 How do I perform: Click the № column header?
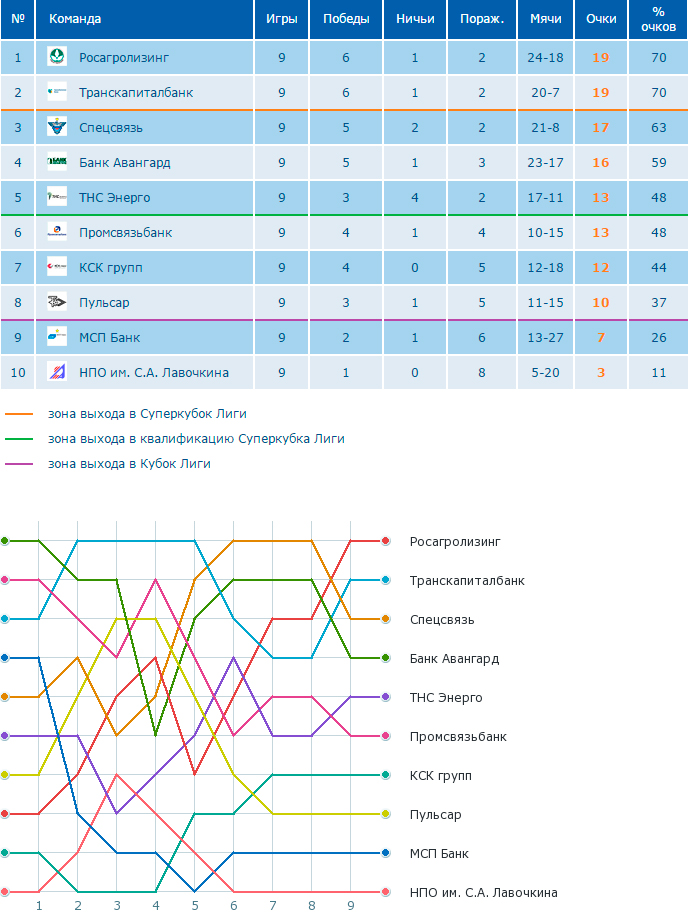click(x=18, y=19)
